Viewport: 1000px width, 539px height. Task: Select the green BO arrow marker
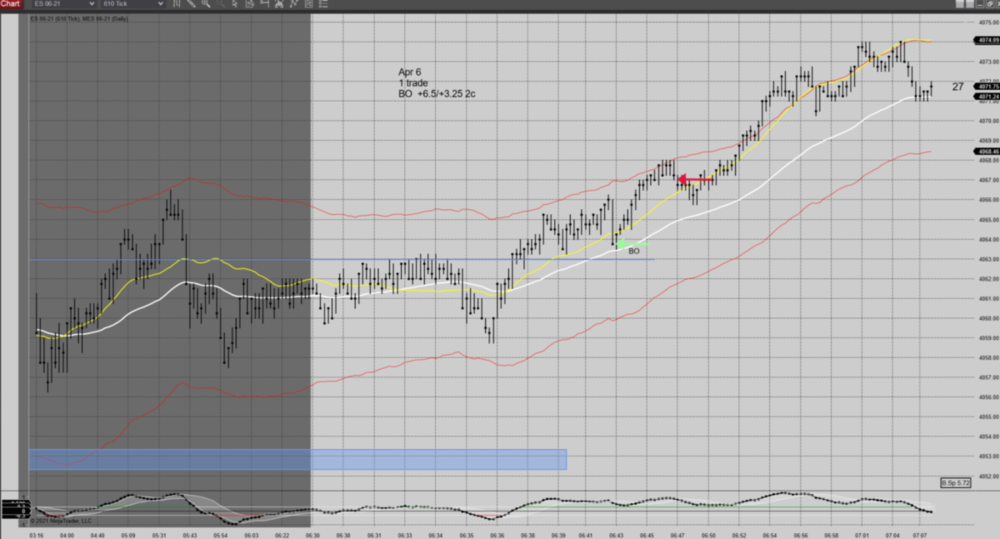click(x=631, y=243)
